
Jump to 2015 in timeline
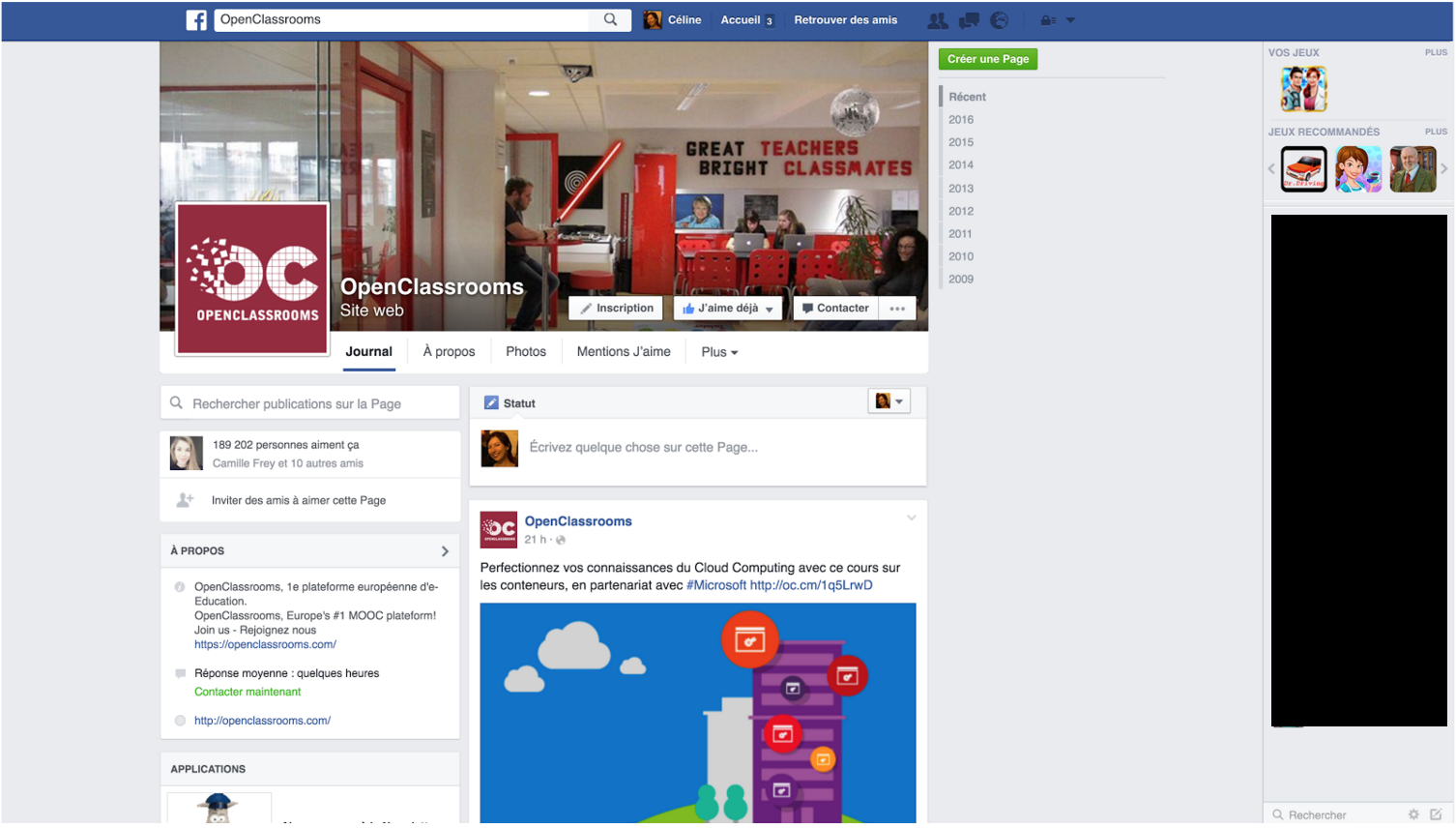click(961, 142)
